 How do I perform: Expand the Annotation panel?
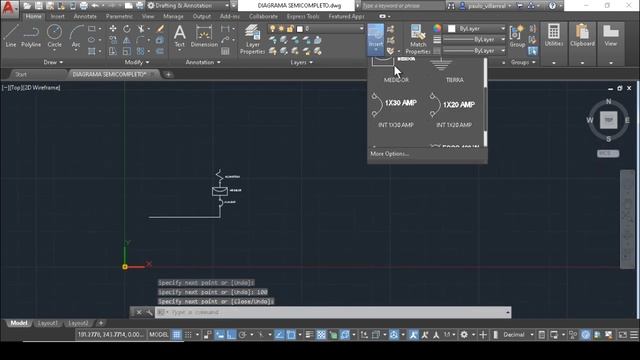click(x=203, y=62)
